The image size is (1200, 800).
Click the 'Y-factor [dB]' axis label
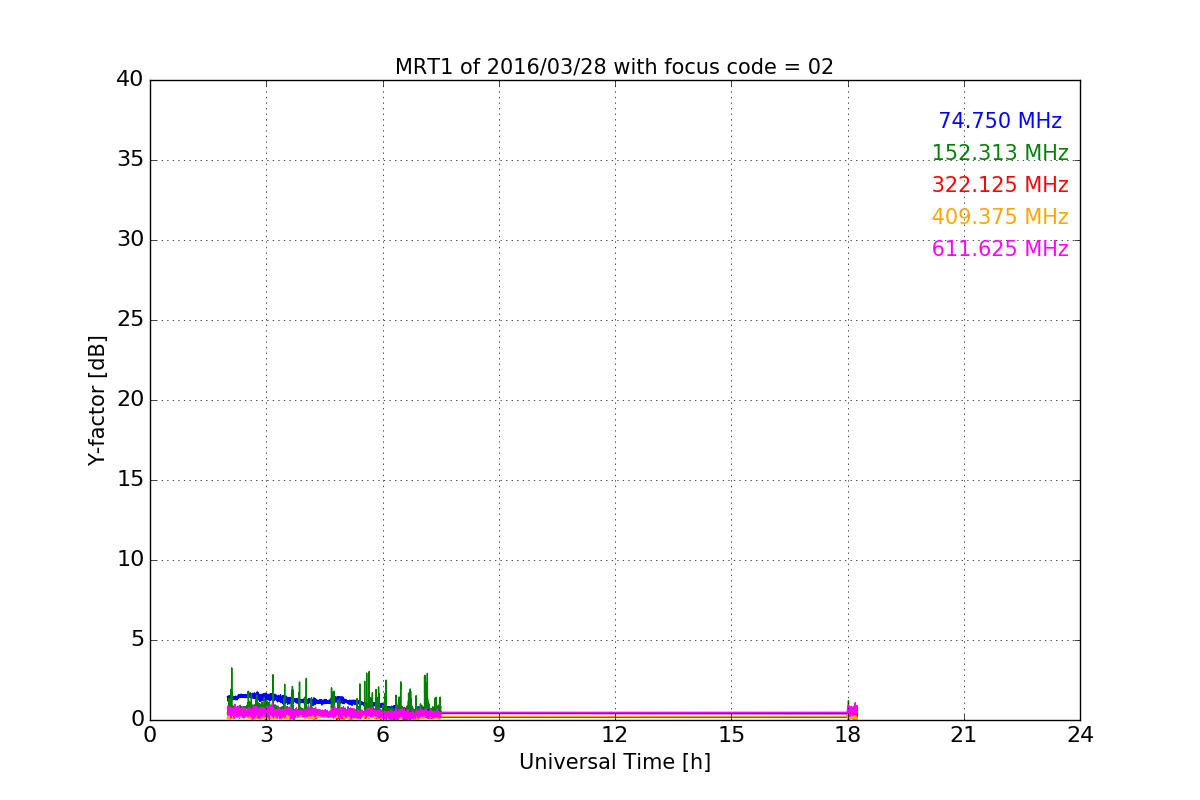(x=97, y=400)
